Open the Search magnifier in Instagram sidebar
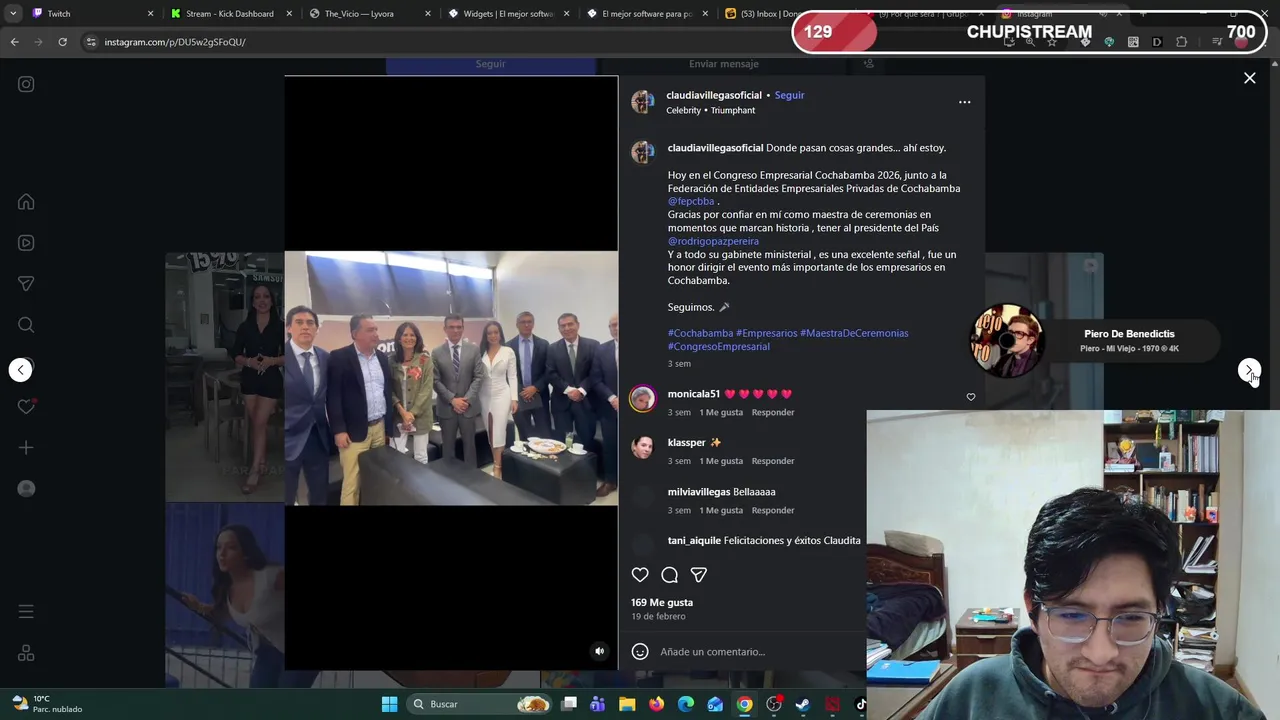Screen dimensions: 1280x720 pos(26,325)
